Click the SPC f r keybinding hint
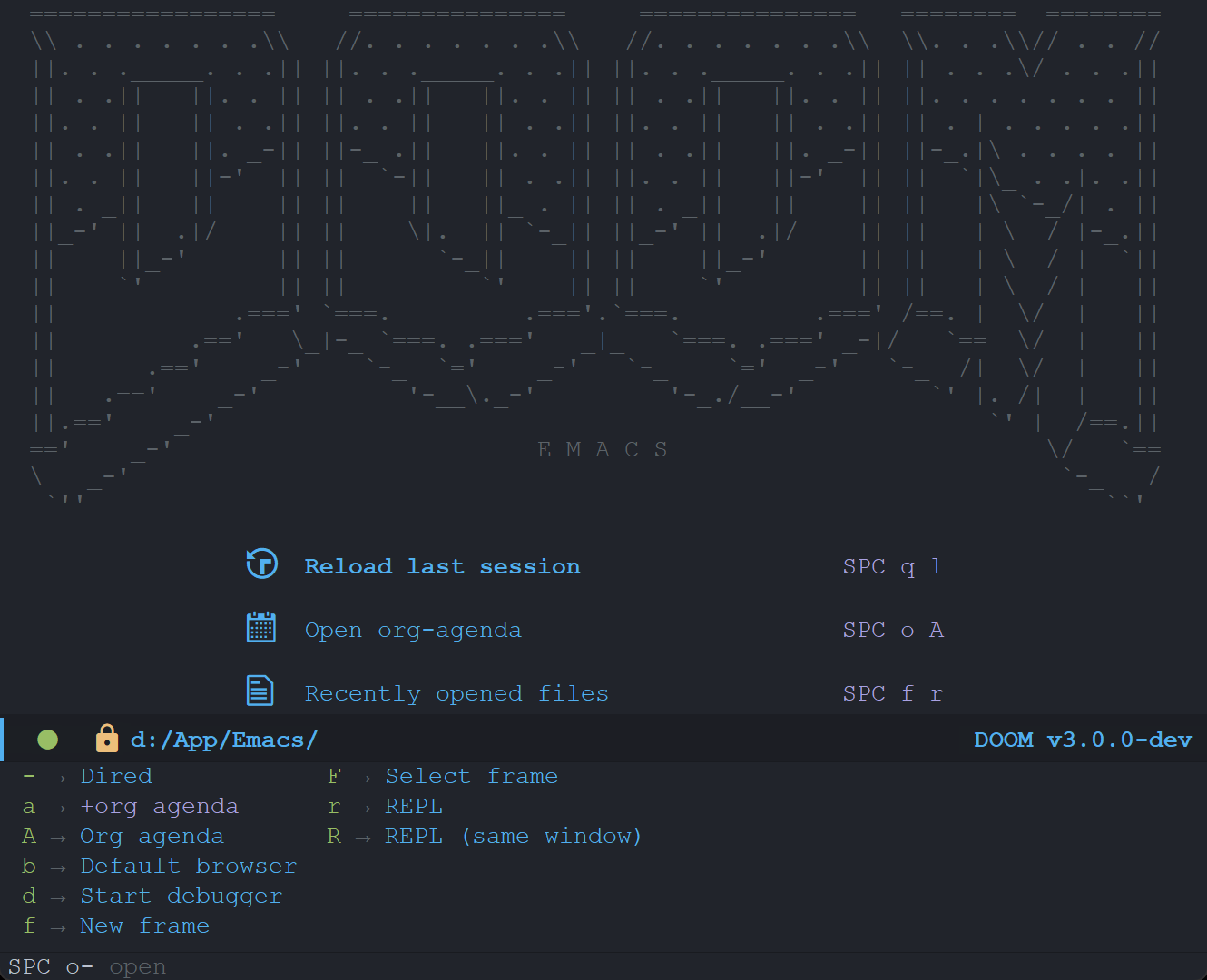The width and height of the screenshot is (1207, 980). click(x=893, y=693)
